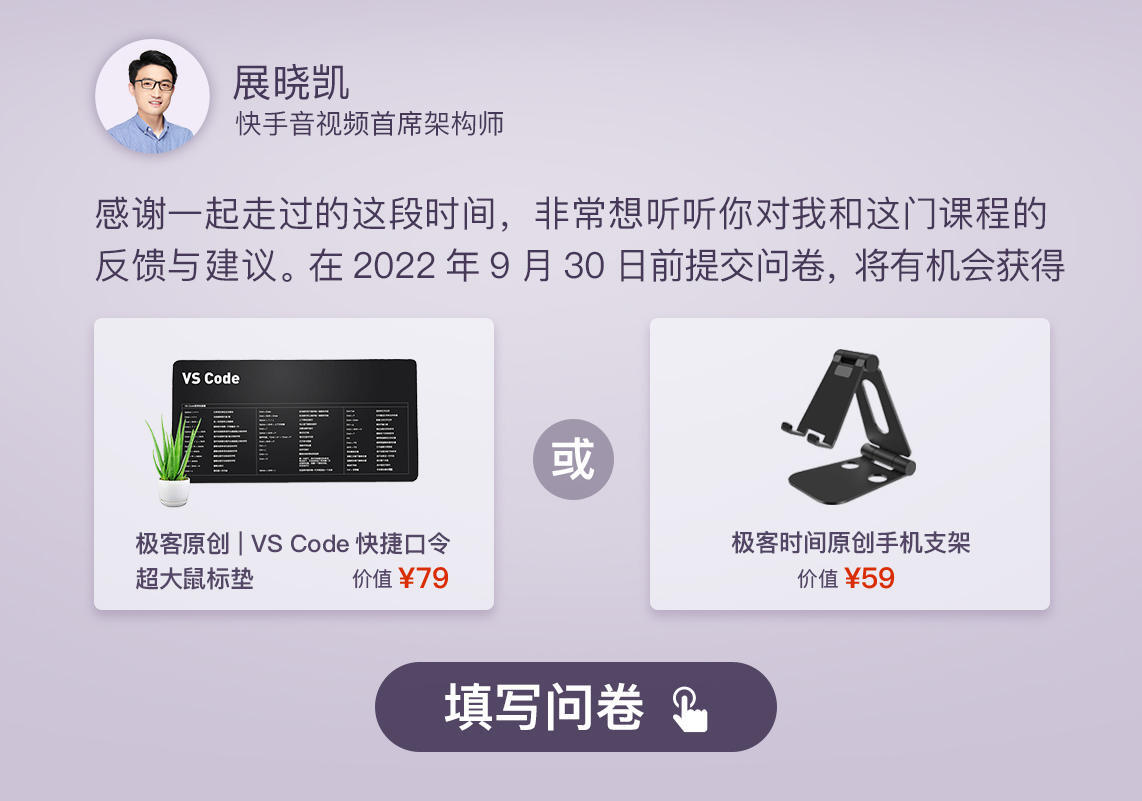
Task: Click the ¥79 price label
Action: pos(423,578)
